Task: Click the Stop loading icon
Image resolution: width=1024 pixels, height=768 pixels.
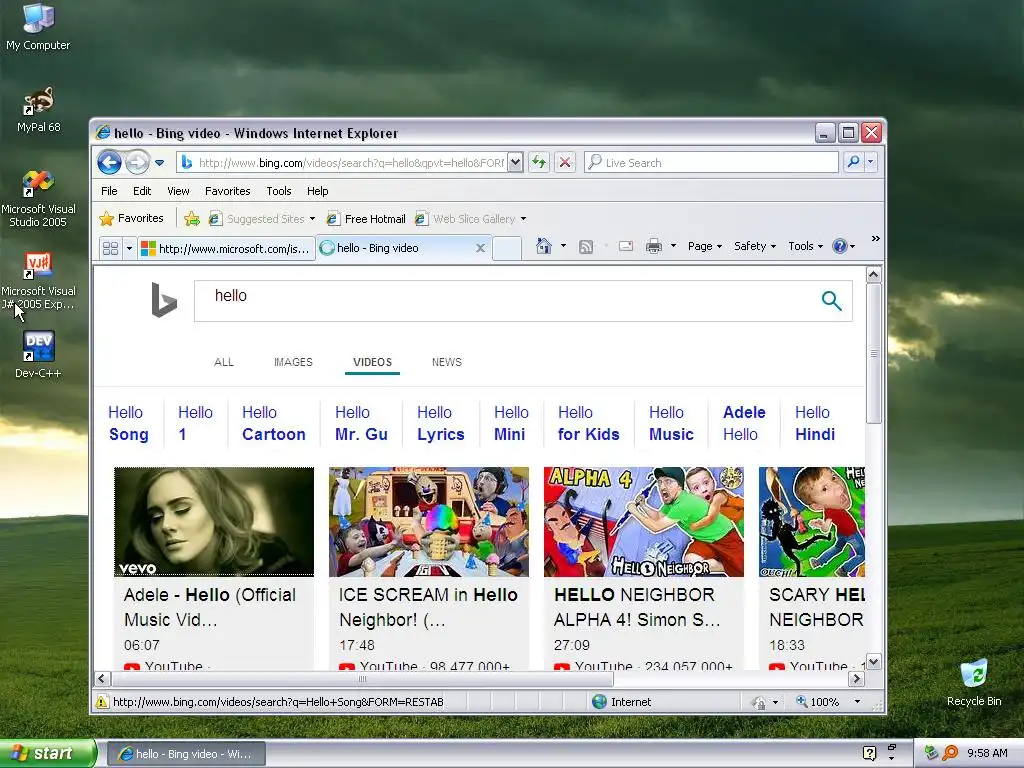Action: coord(565,162)
